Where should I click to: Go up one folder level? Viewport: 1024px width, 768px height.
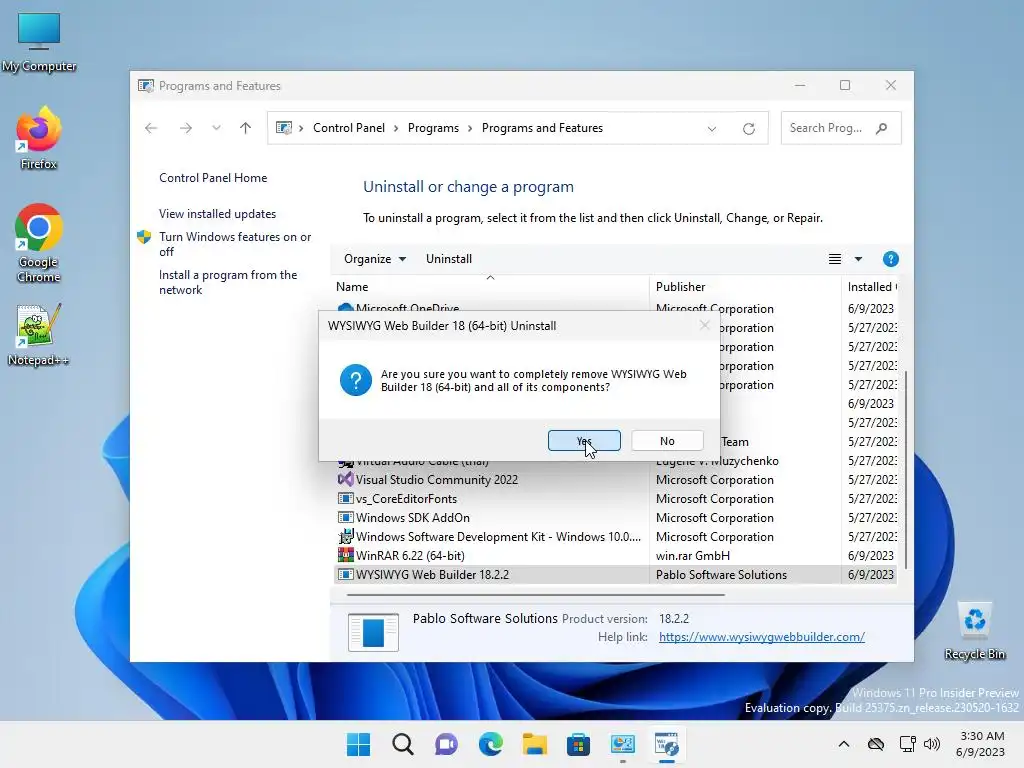[246, 128]
